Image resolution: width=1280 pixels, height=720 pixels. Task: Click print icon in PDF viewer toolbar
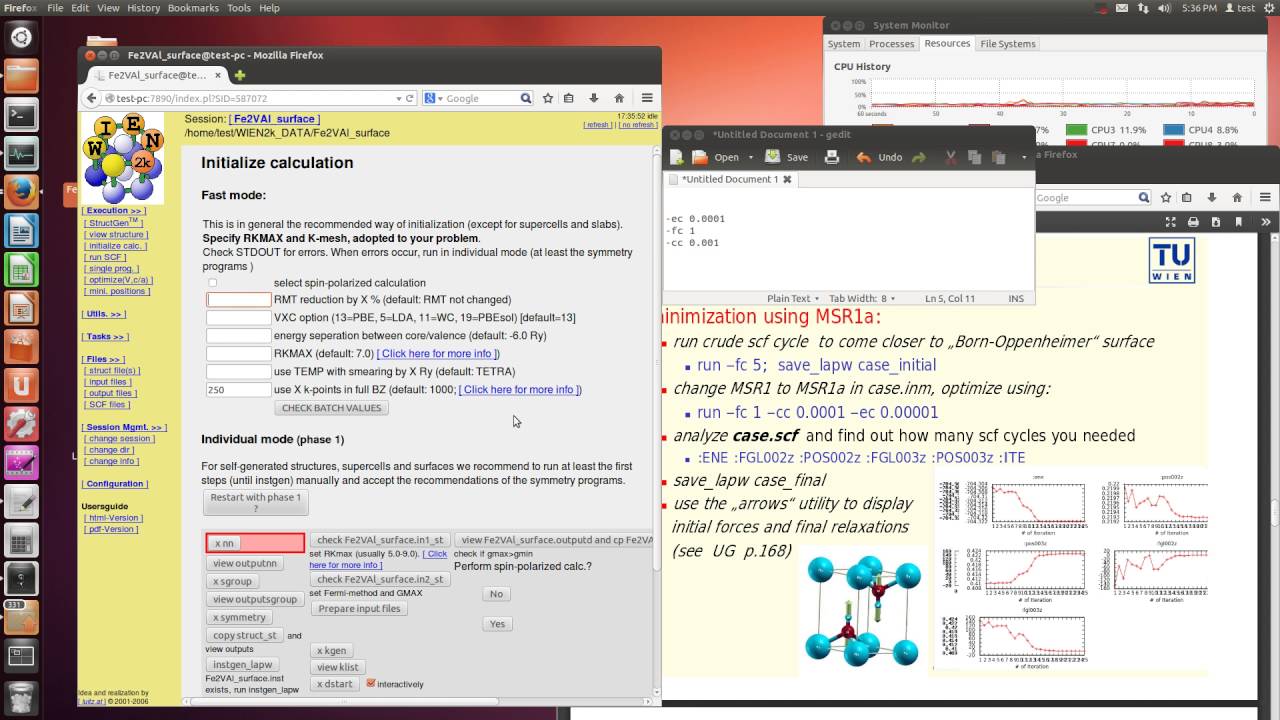(1193, 222)
